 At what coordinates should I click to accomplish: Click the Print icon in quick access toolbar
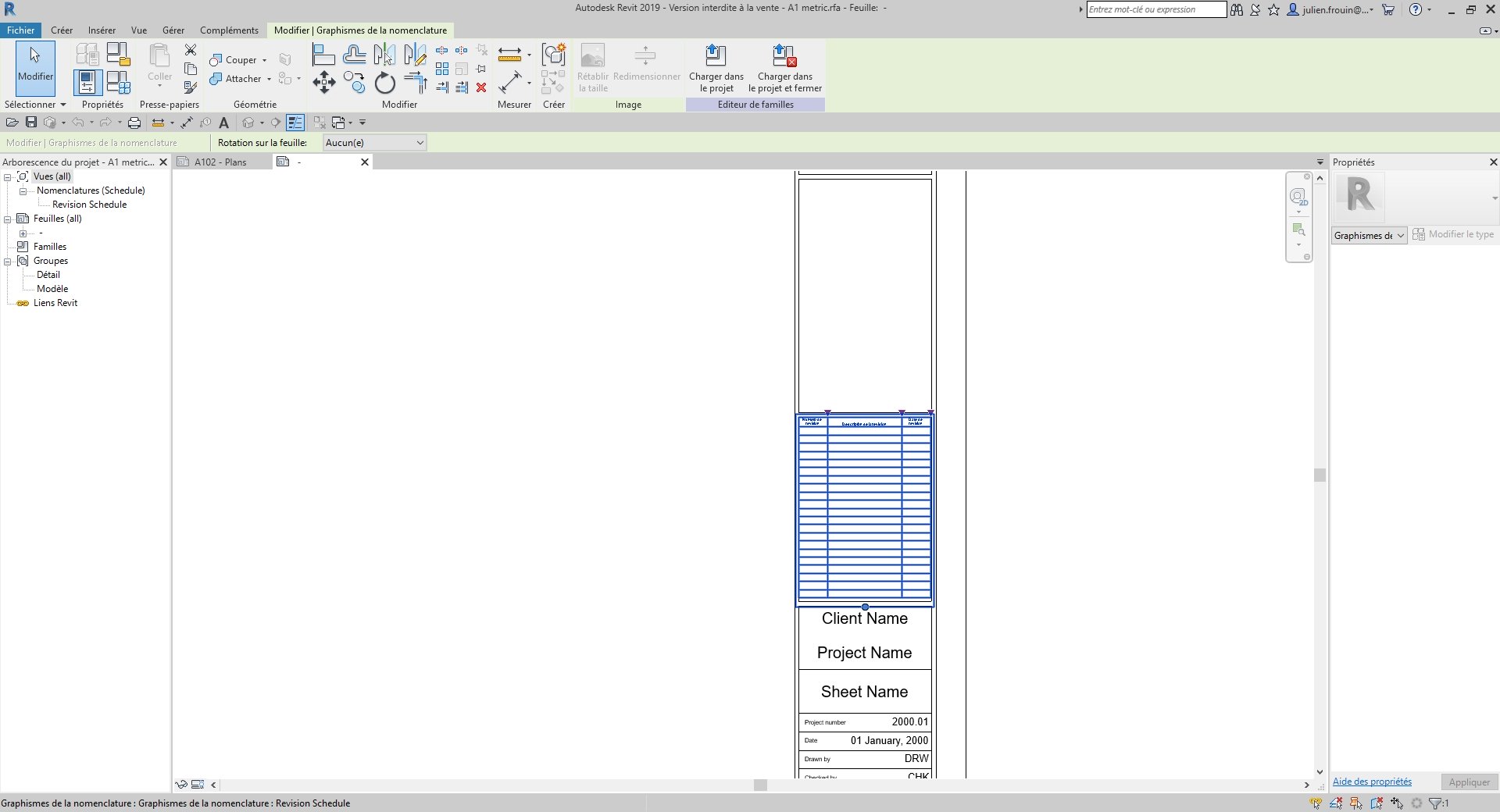134,123
